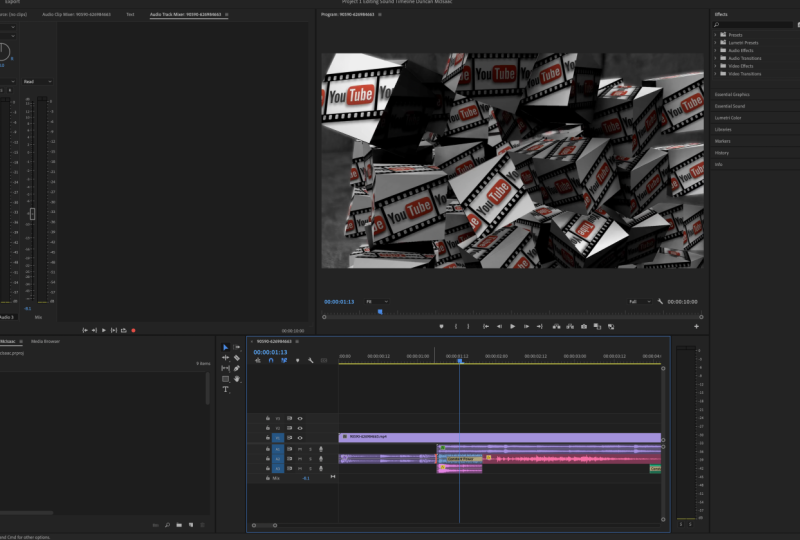Click the Lift button in Program Monitor
This screenshot has height=540, width=800.
coord(557,327)
